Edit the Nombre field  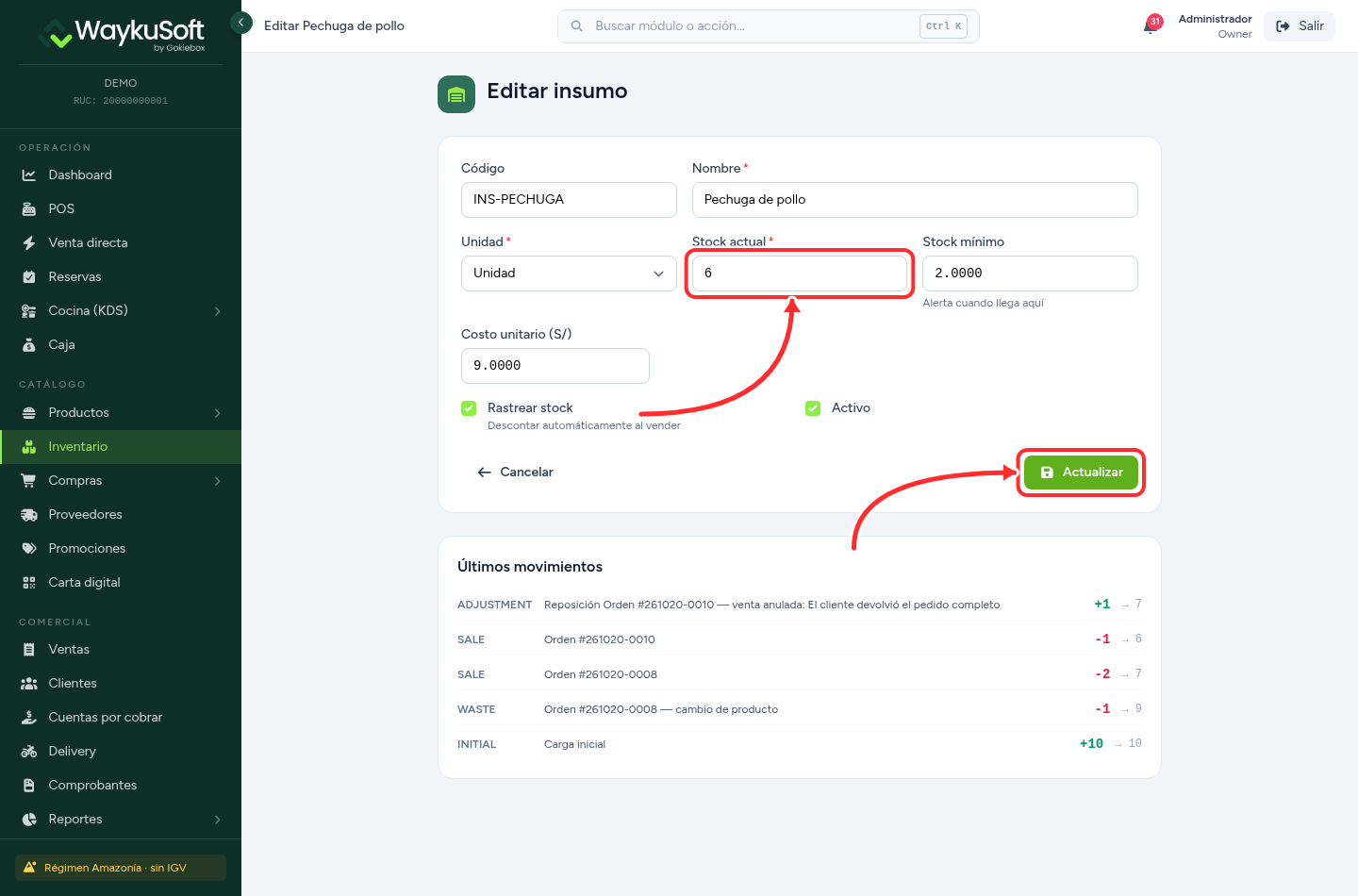[915, 200]
